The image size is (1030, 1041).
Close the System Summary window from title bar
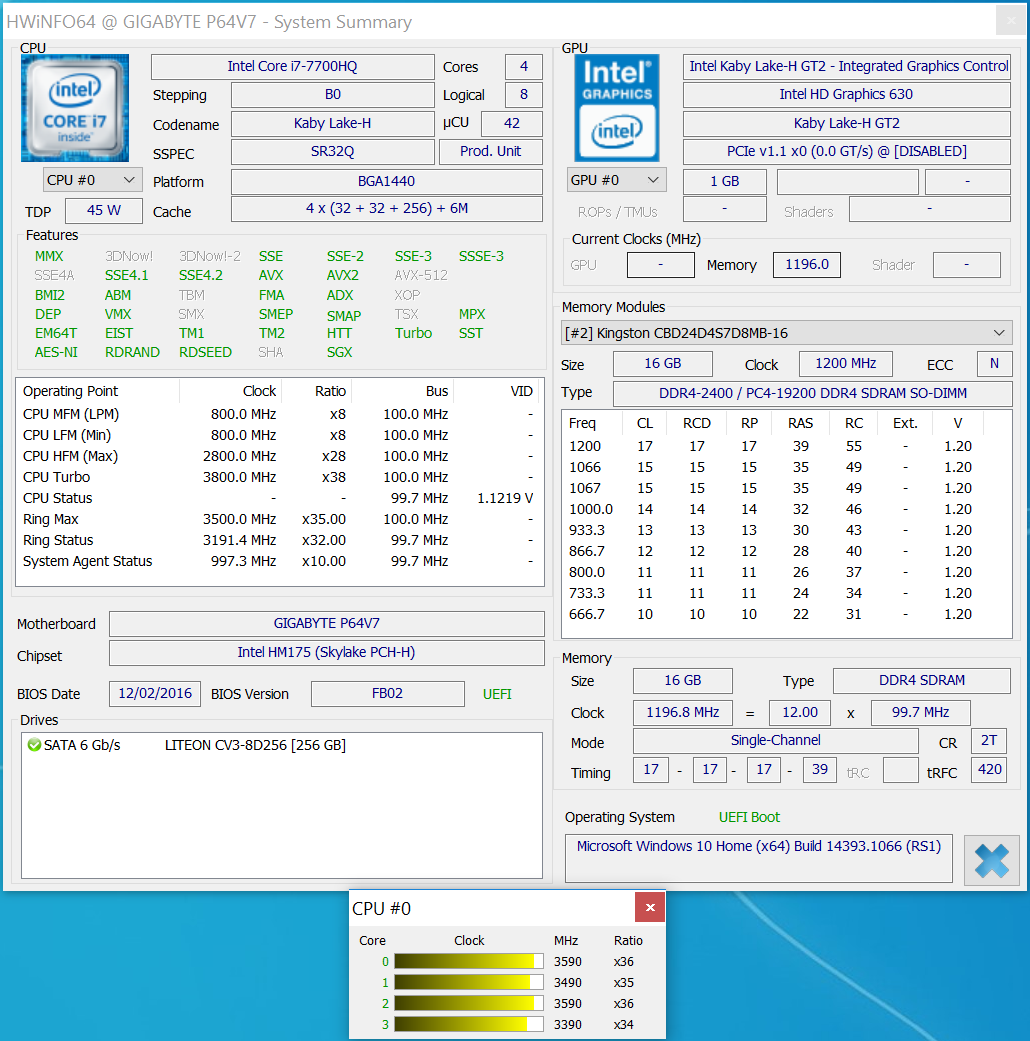point(1011,21)
